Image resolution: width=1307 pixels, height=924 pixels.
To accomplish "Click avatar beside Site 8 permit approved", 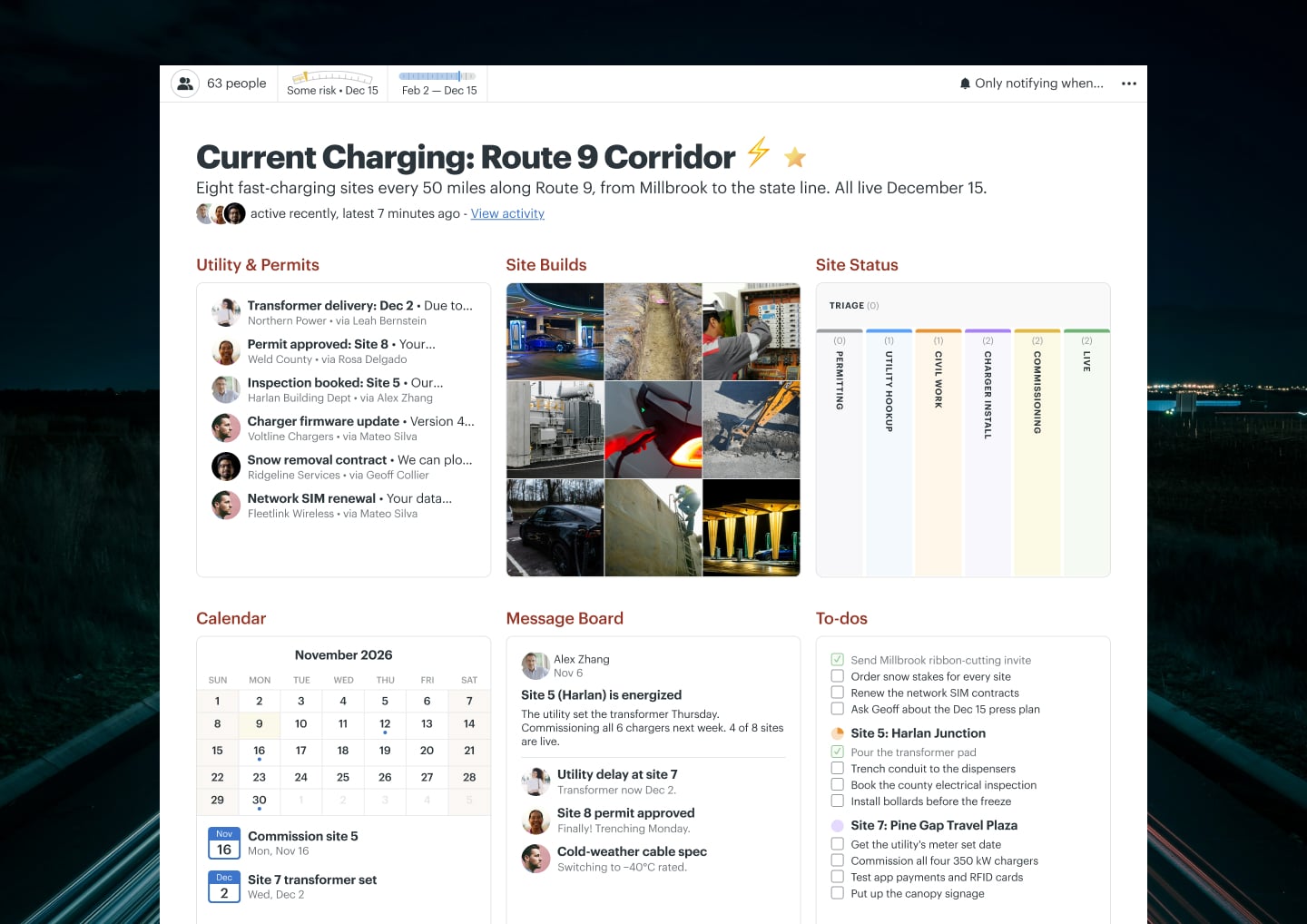I will pos(536,820).
